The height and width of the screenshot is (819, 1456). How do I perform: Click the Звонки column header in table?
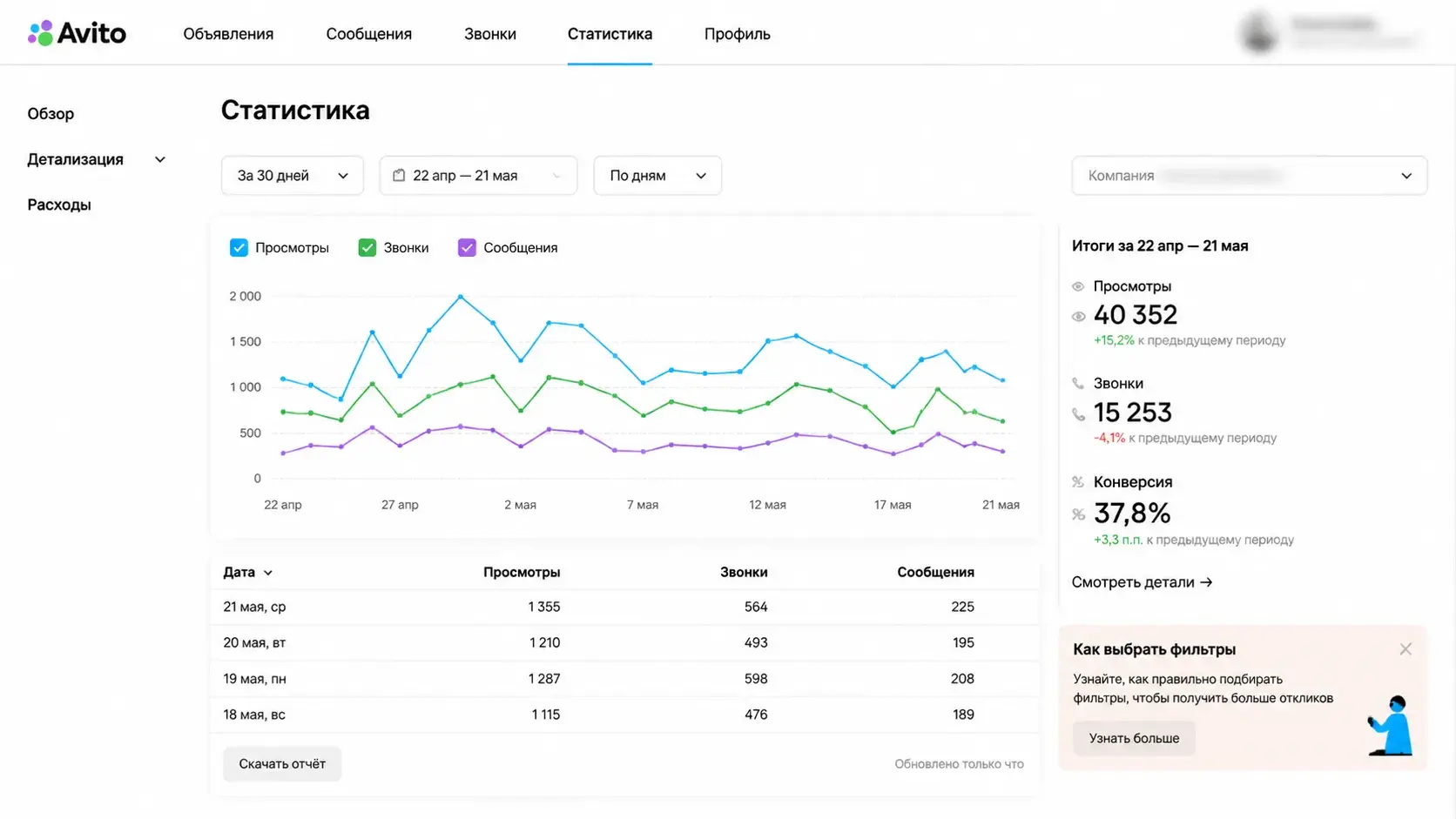click(744, 572)
